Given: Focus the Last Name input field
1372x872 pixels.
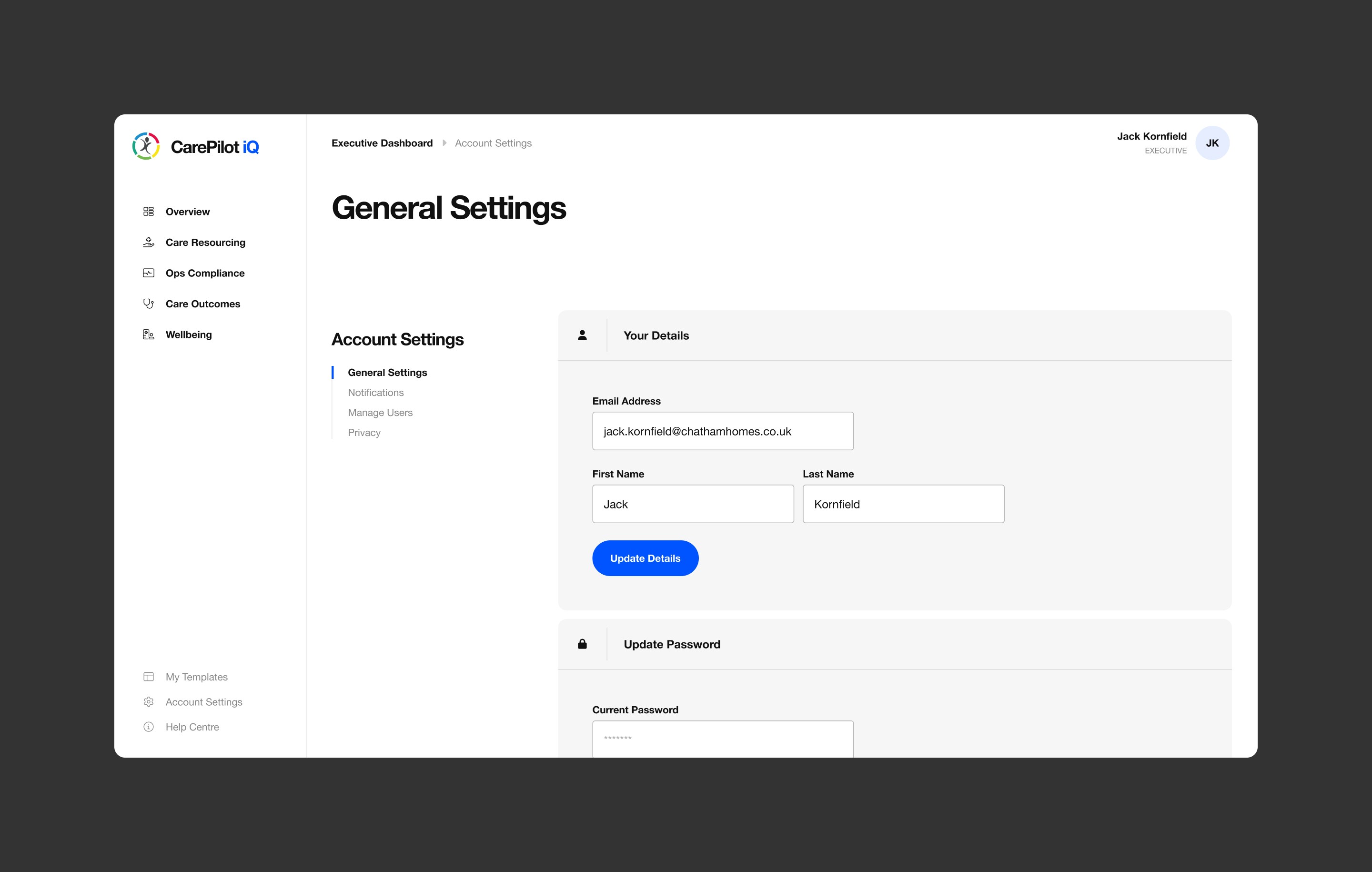Looking at the screenshot, I should click(903, 505).
